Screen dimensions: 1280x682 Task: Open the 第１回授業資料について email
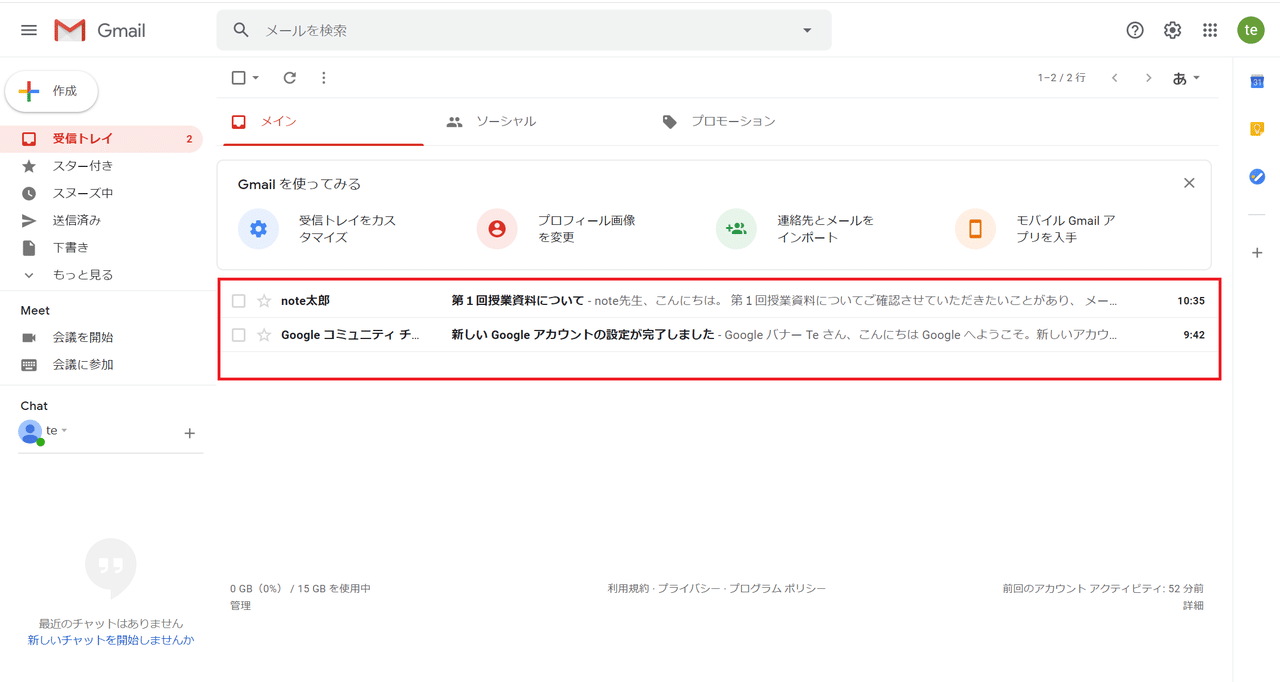point(718,301)
